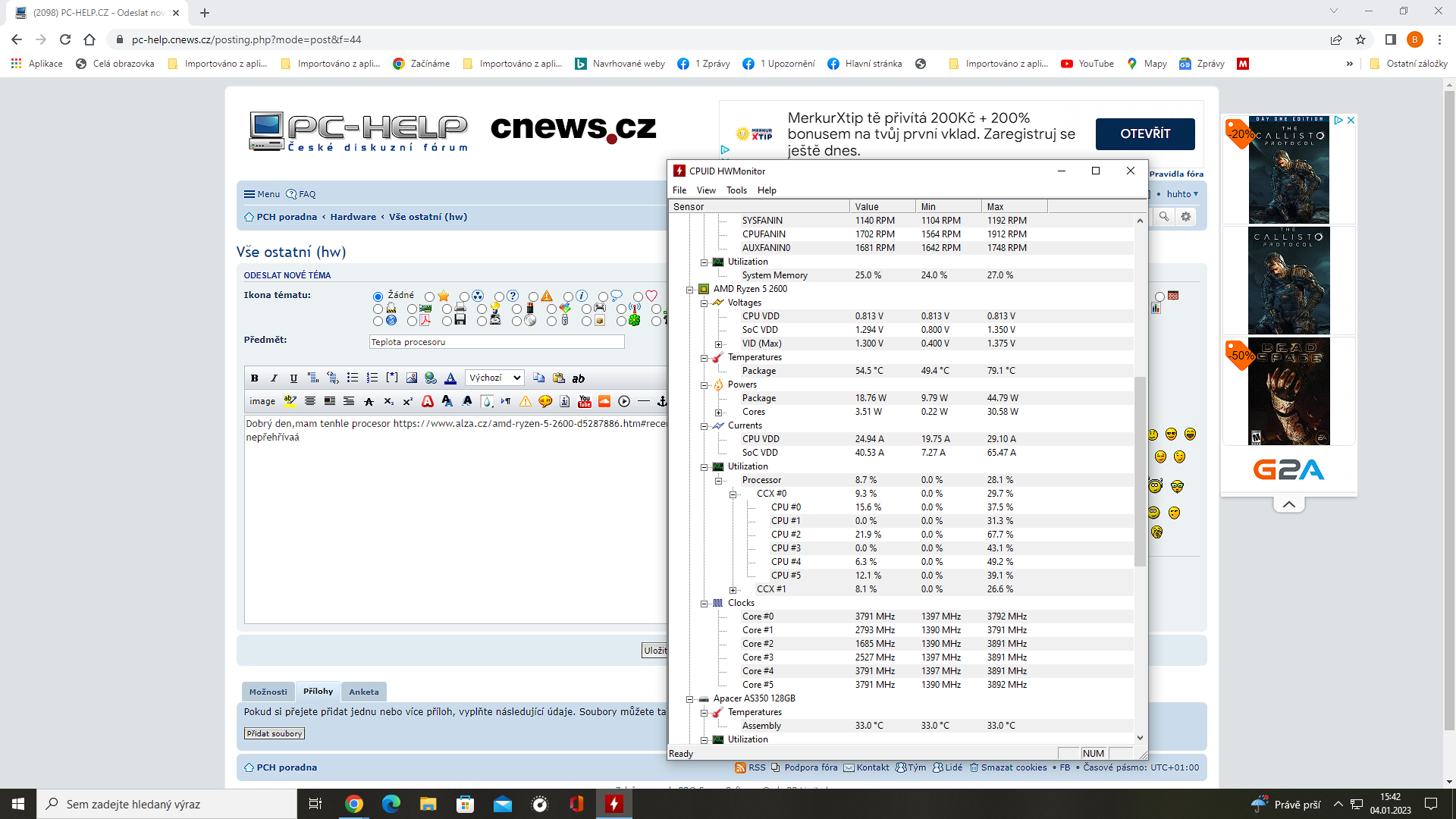Insert a YouTube video via the toolbar
1456x819 pixels.
point(585,401)
